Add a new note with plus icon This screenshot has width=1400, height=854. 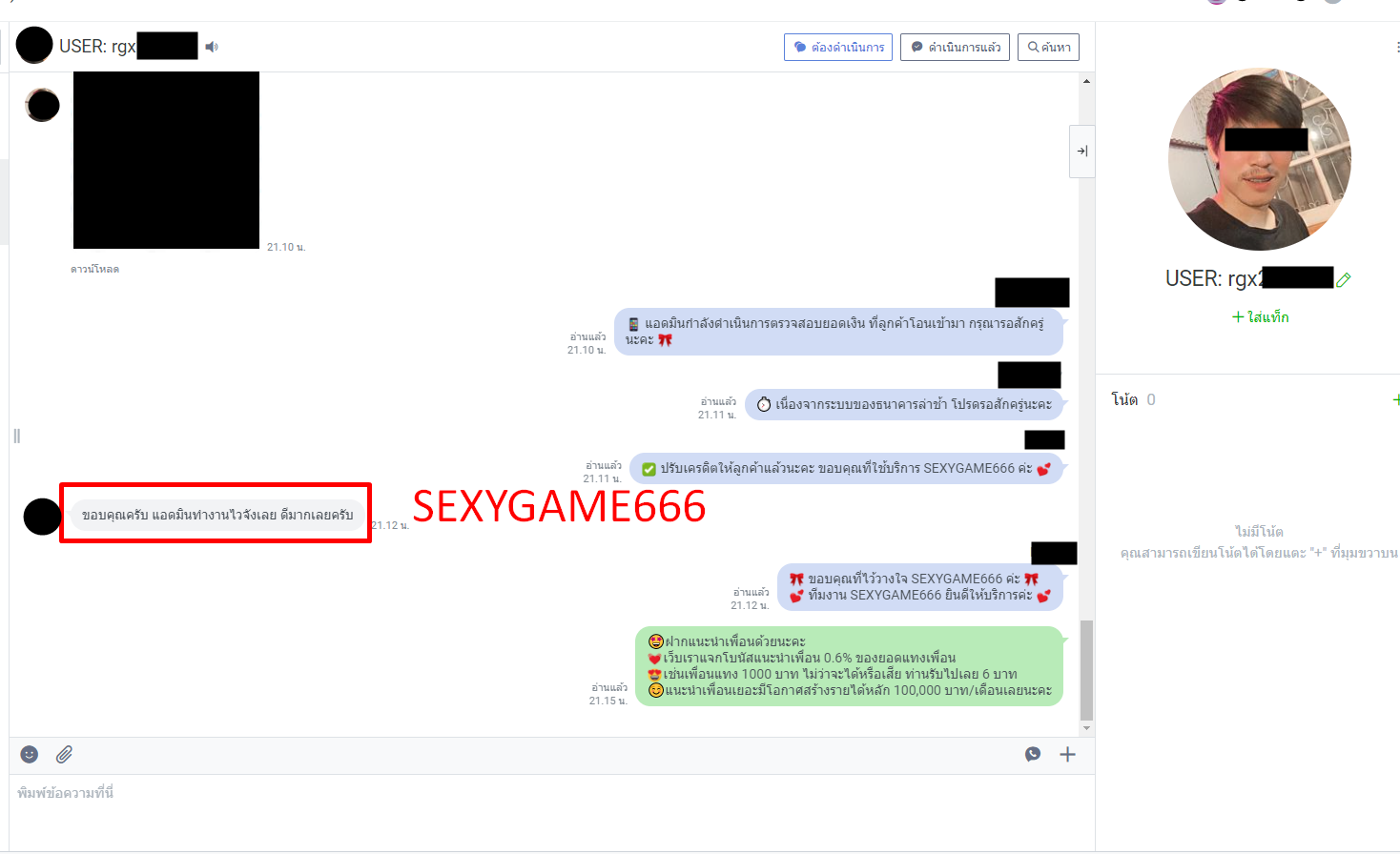[1395, 399]
